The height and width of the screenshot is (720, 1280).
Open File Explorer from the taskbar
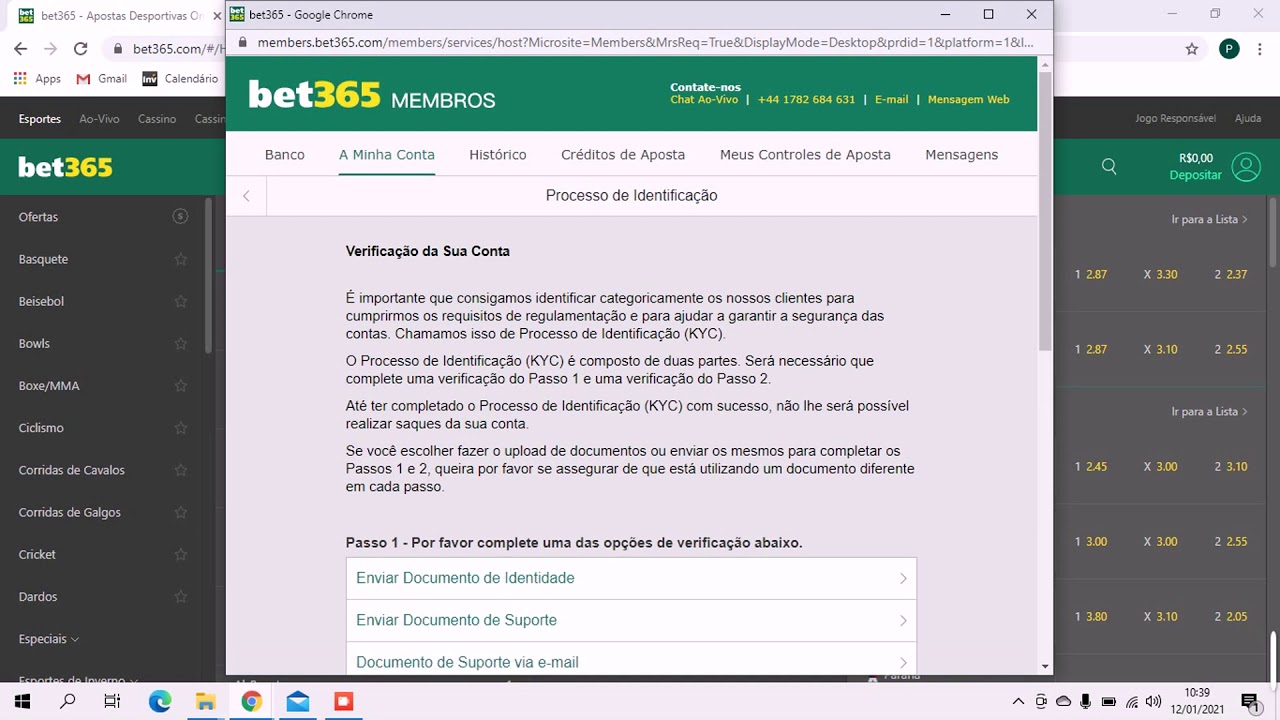(x=205, y=702)
